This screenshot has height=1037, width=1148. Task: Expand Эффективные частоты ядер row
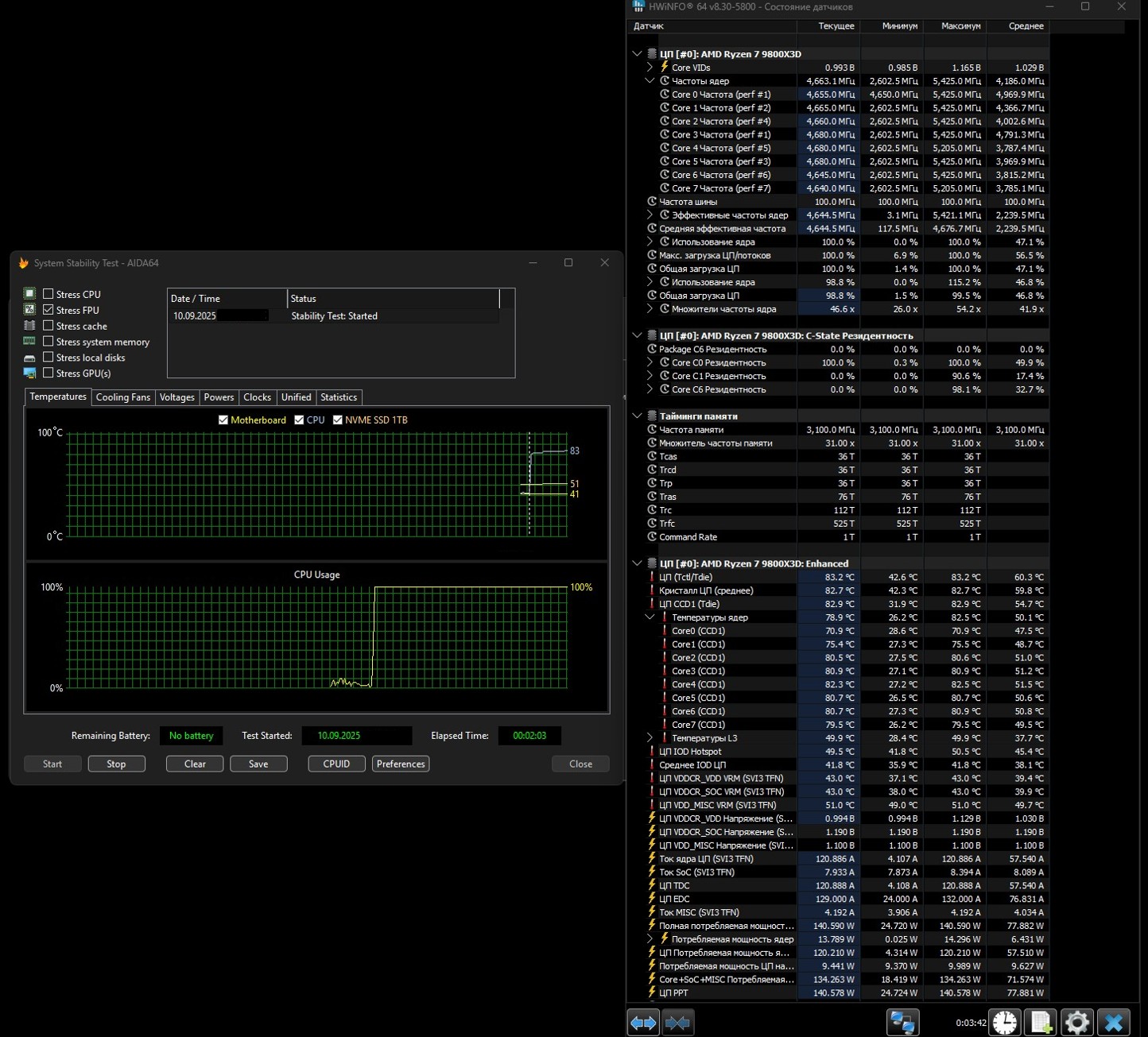(x=650, y=215)
